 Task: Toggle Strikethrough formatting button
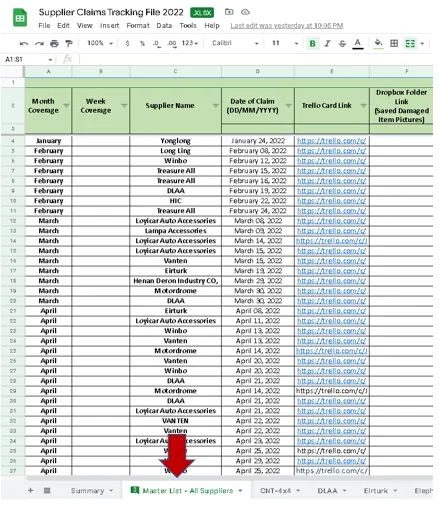pyautogui.click(x=342, y=43)
